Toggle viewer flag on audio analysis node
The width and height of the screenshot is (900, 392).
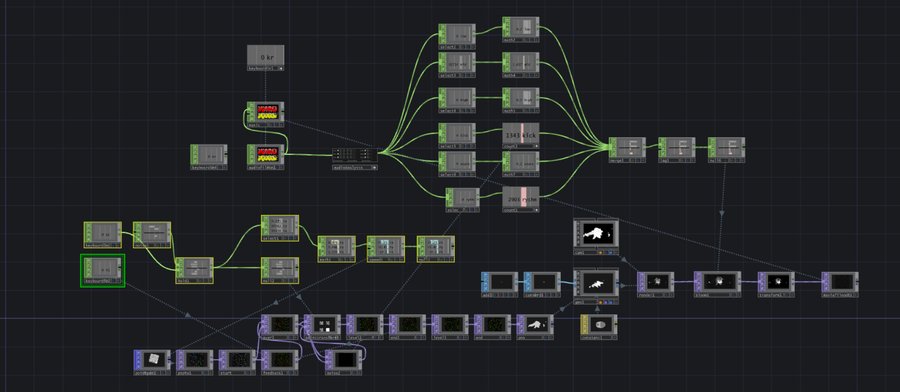(374, 168)
